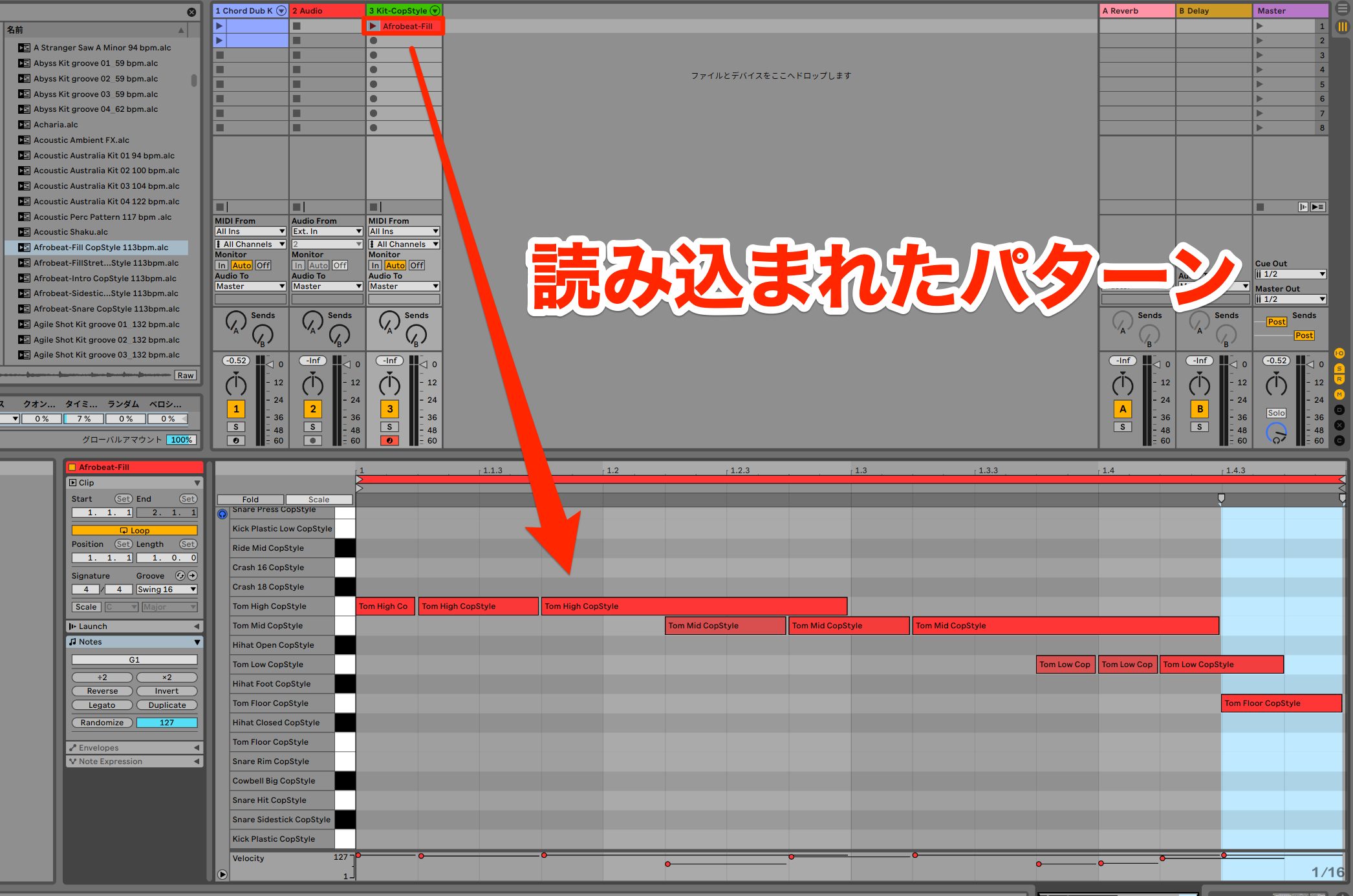The image size is (1353, 896).
Task: Click the Randomize velocity range slider showing 127
Action: click(x=167, y=723)
